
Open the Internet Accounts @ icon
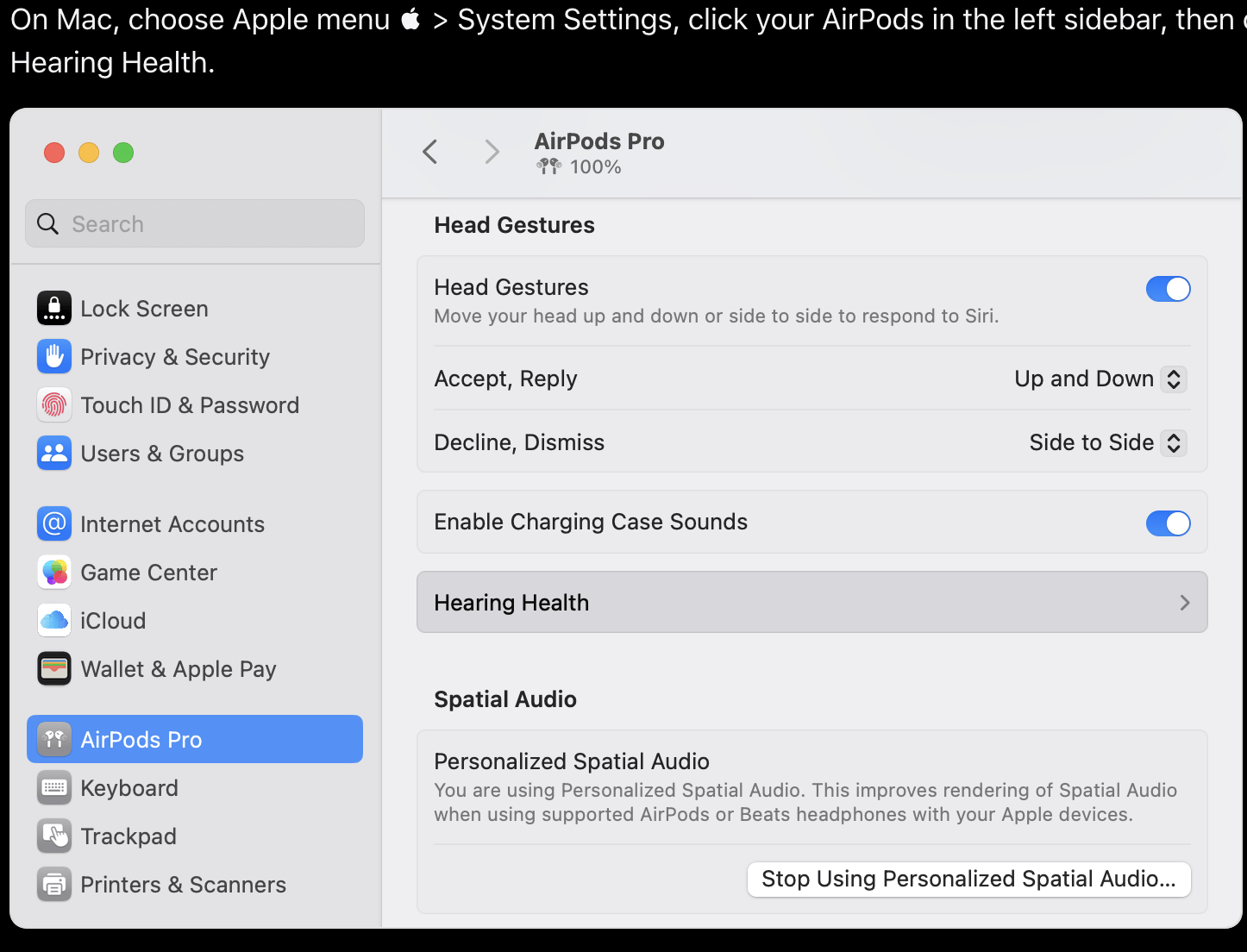coord(54,524)
